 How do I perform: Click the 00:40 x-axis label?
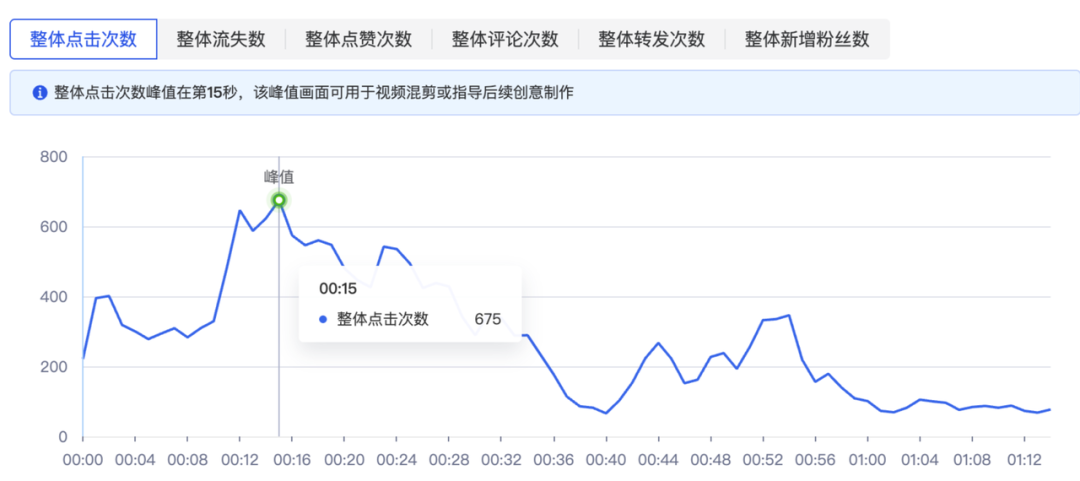(606, 460)
